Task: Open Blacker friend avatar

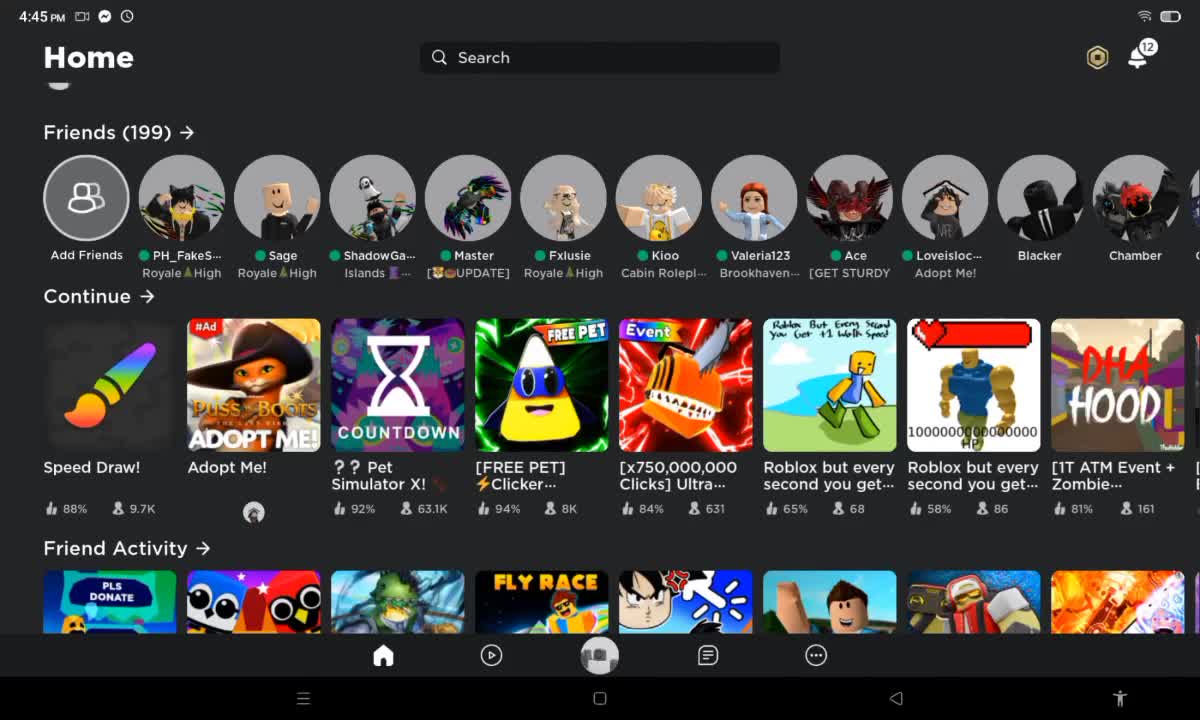Action: 1041,198
